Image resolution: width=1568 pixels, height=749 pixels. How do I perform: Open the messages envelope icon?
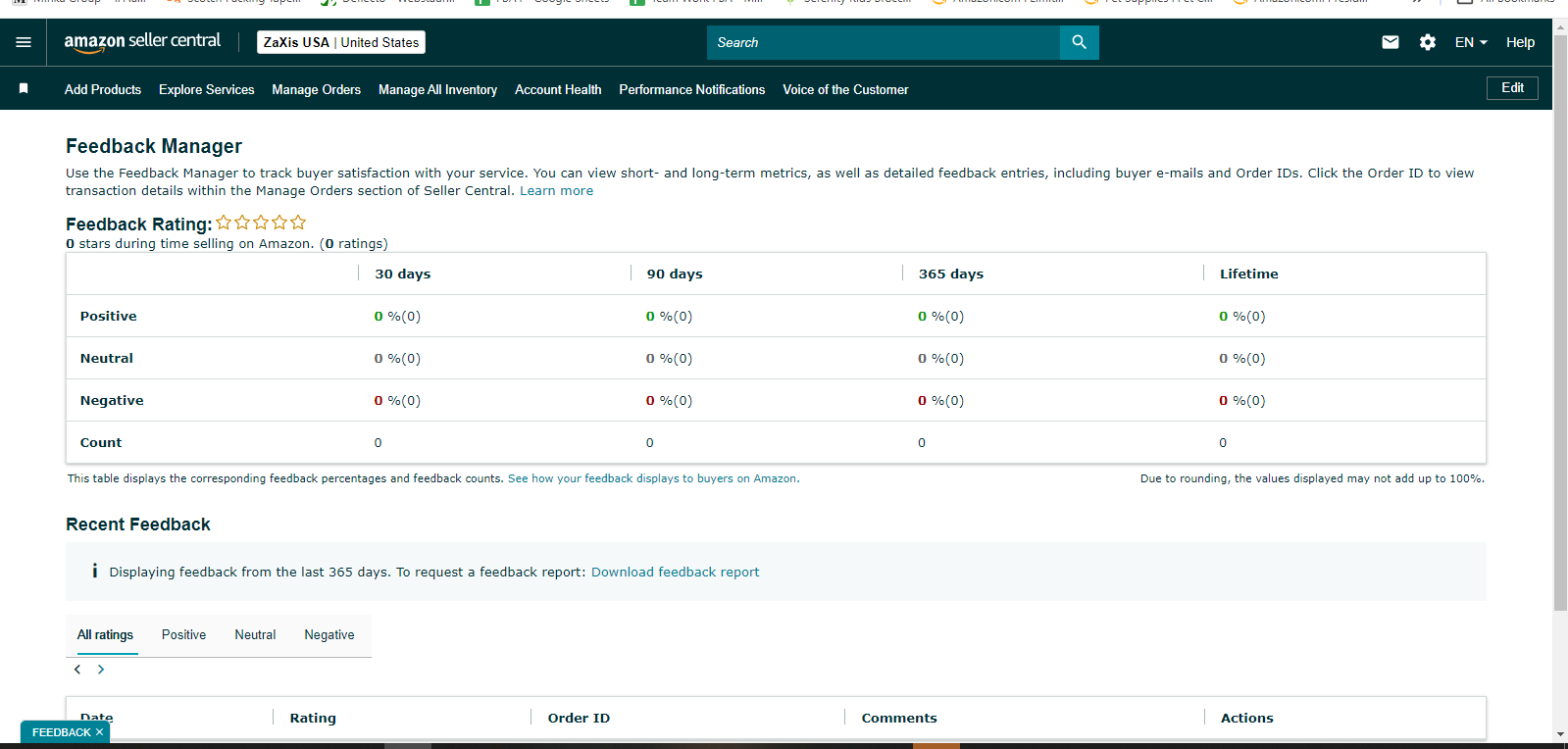click(x=1391, y=42)
